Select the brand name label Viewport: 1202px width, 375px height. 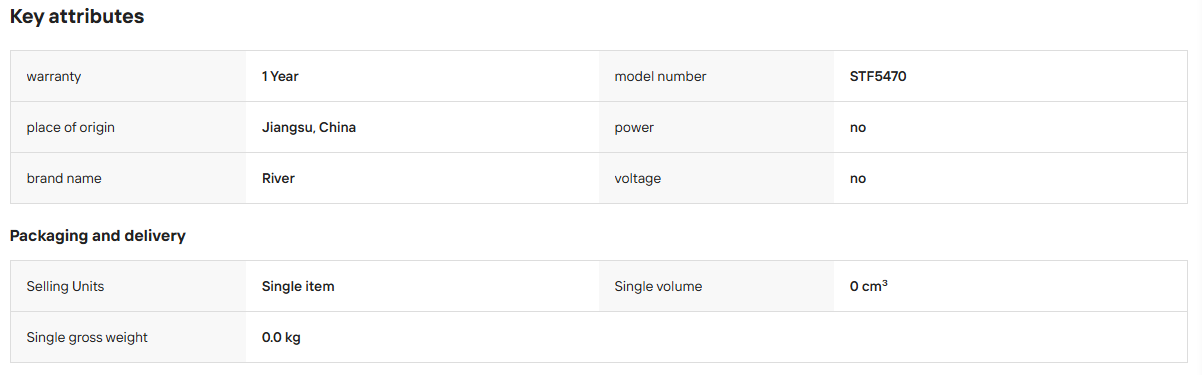click(64, 178)
